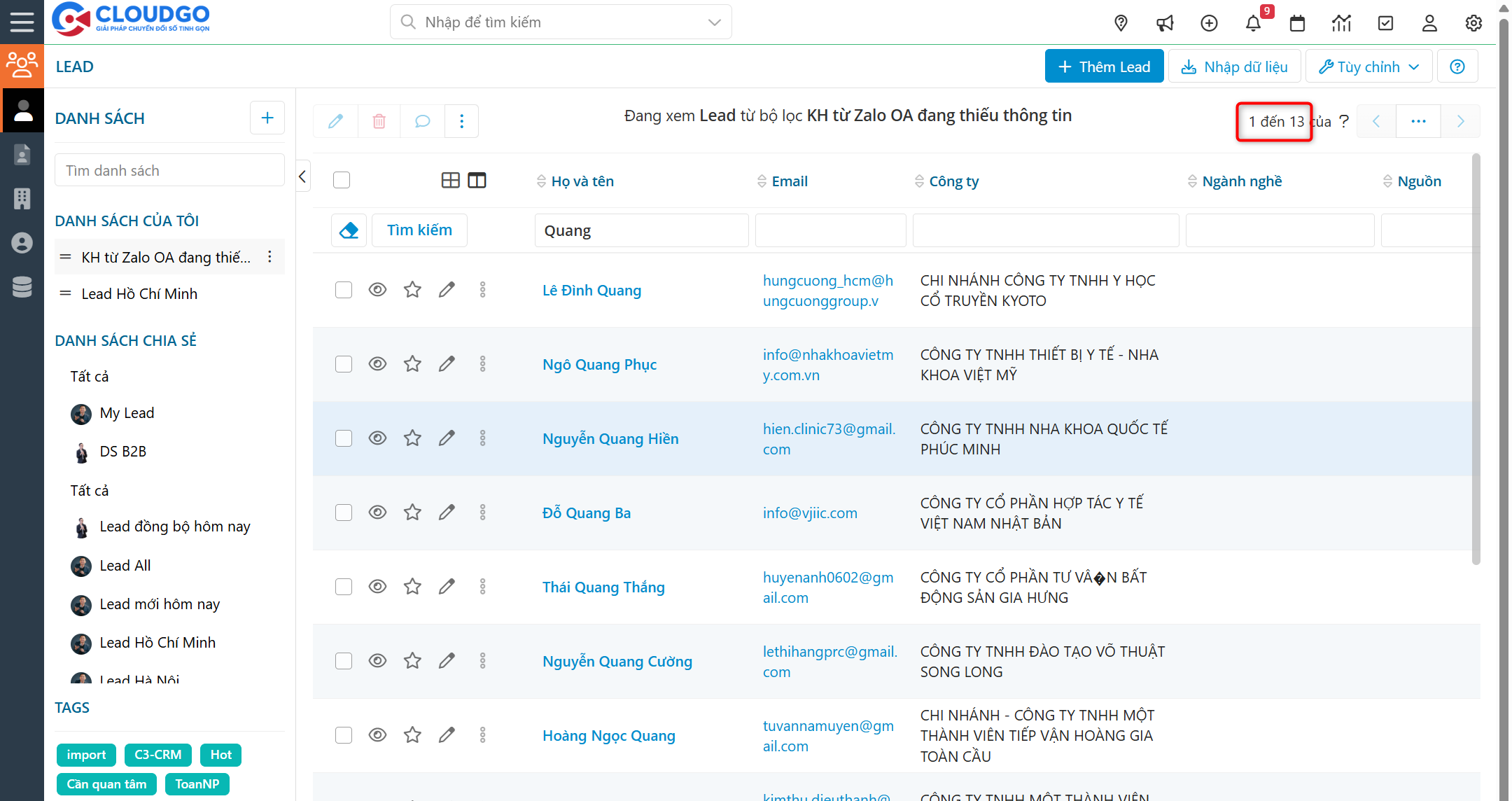Check the Đỗ Quang Ba row checkbox

[343, 513]
